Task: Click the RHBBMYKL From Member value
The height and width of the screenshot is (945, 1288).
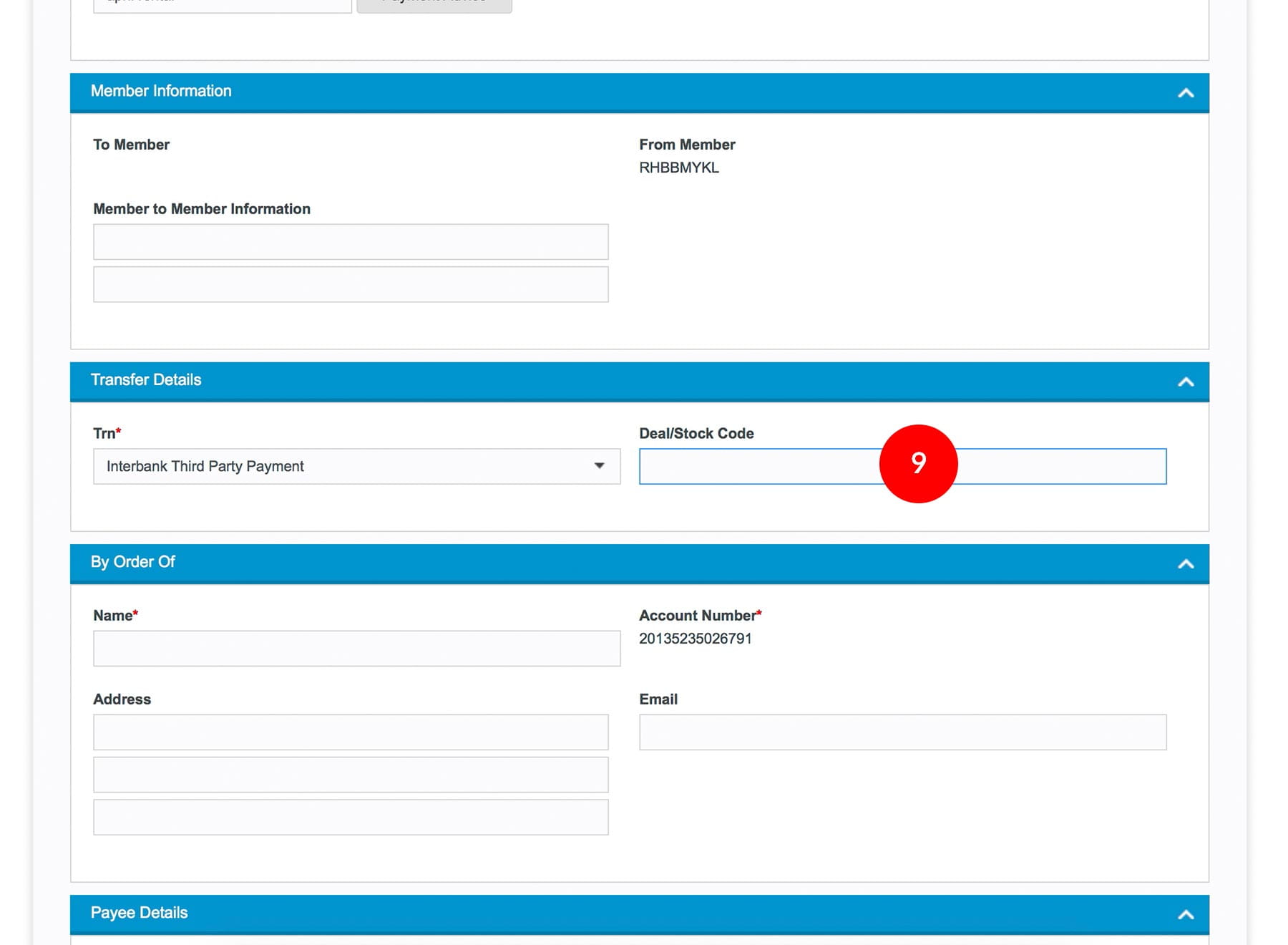Action: (678, 168)
